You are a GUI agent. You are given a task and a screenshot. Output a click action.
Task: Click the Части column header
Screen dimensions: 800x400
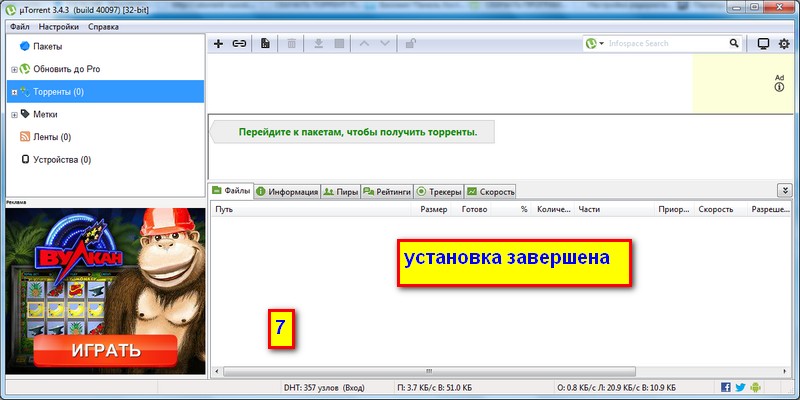pyautogui.click(x=614, y=209)
